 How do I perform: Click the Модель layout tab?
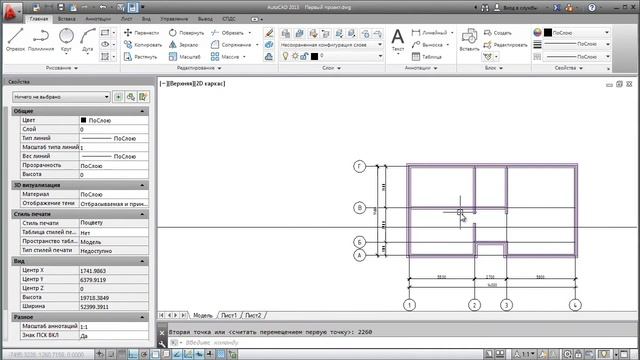[203, 316]
